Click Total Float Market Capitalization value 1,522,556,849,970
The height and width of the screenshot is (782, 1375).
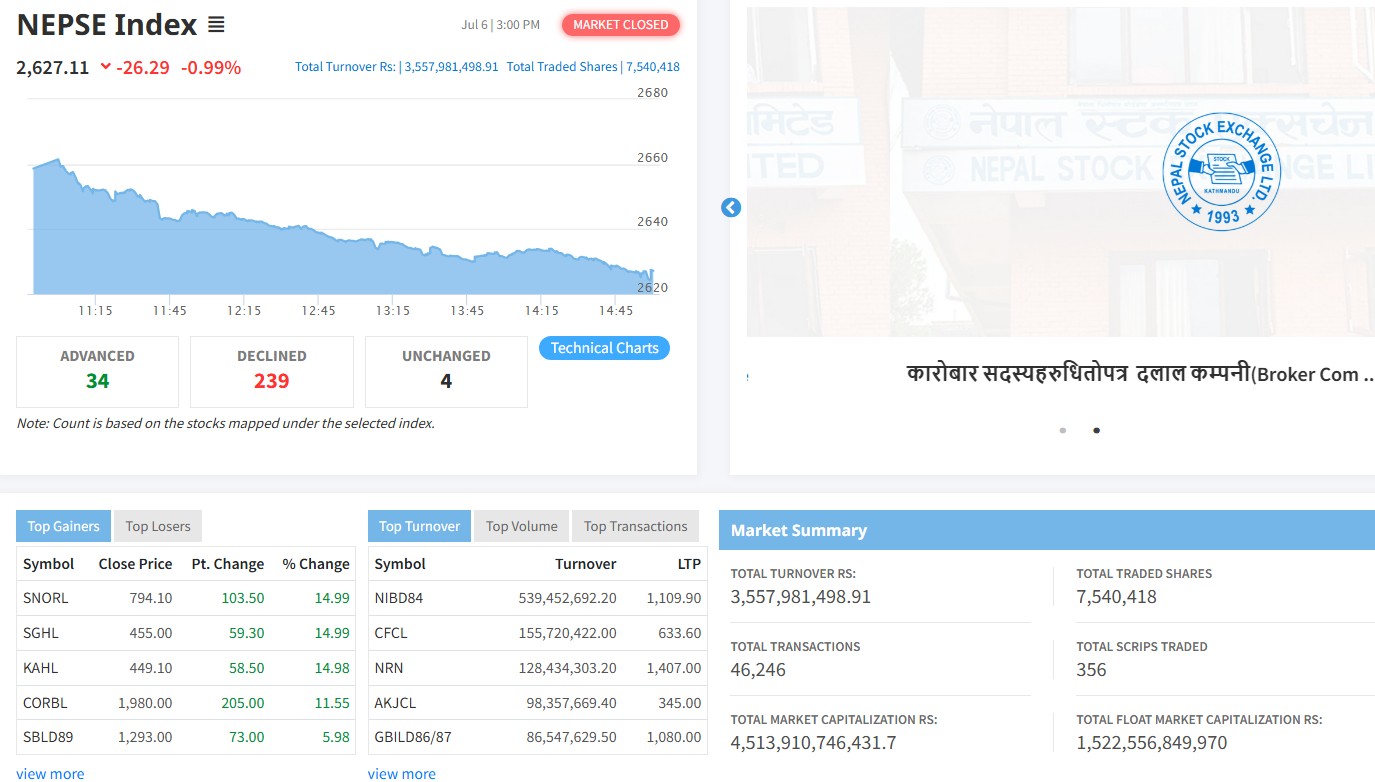(1152, 742)
